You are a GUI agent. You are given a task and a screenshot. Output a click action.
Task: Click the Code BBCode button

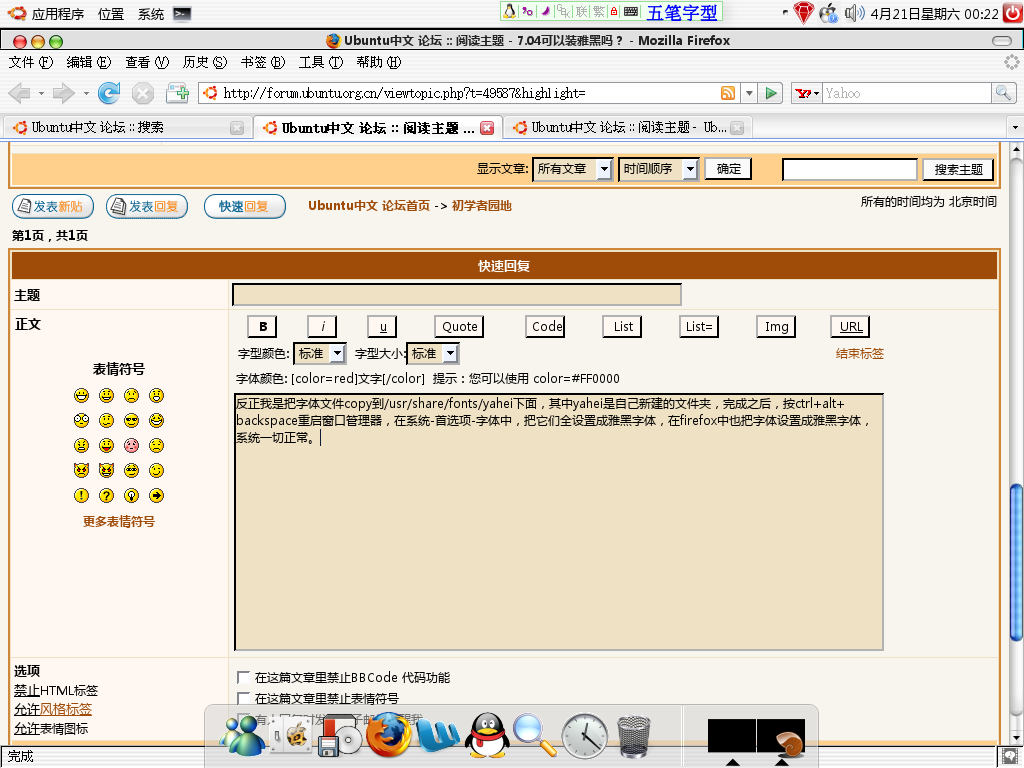(x=545, y=327)
